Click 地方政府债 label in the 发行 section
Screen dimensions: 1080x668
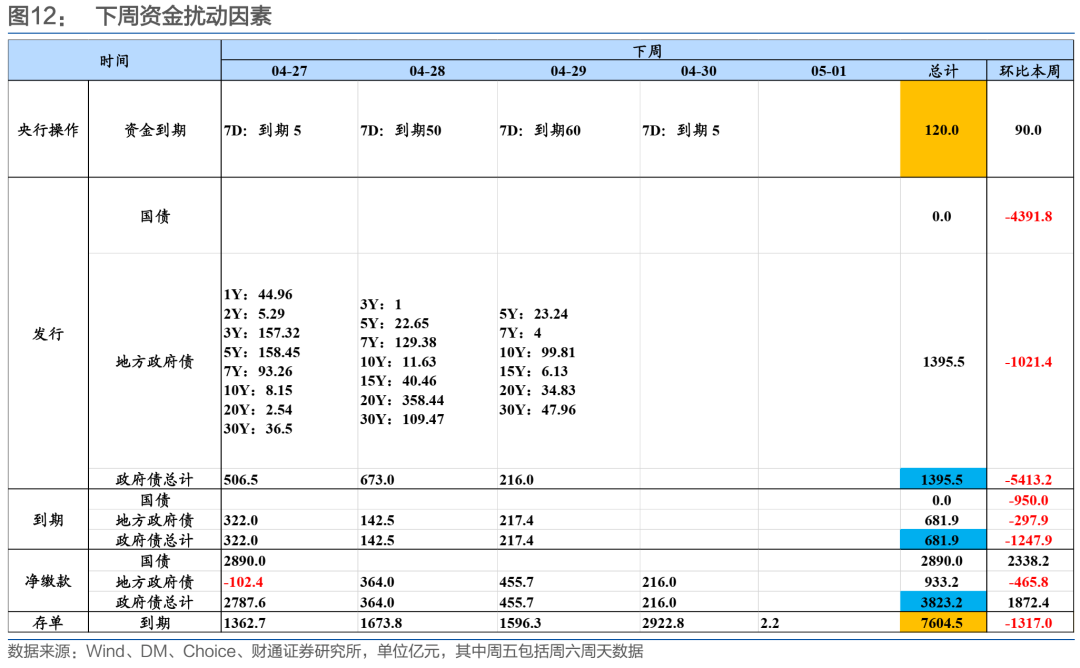click(x=155, y=362)
